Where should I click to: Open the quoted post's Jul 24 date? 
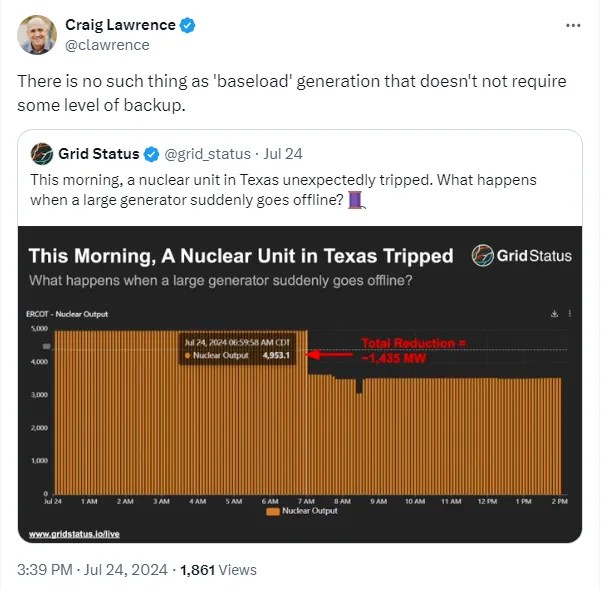(285, 154)
